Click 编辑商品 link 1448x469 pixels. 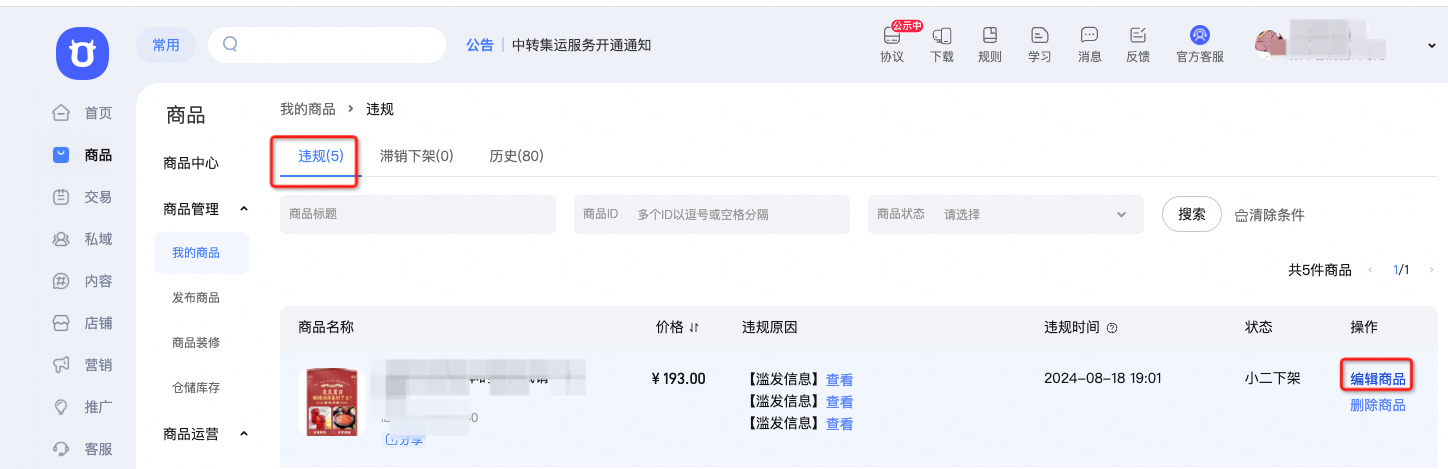point(1378,378)
